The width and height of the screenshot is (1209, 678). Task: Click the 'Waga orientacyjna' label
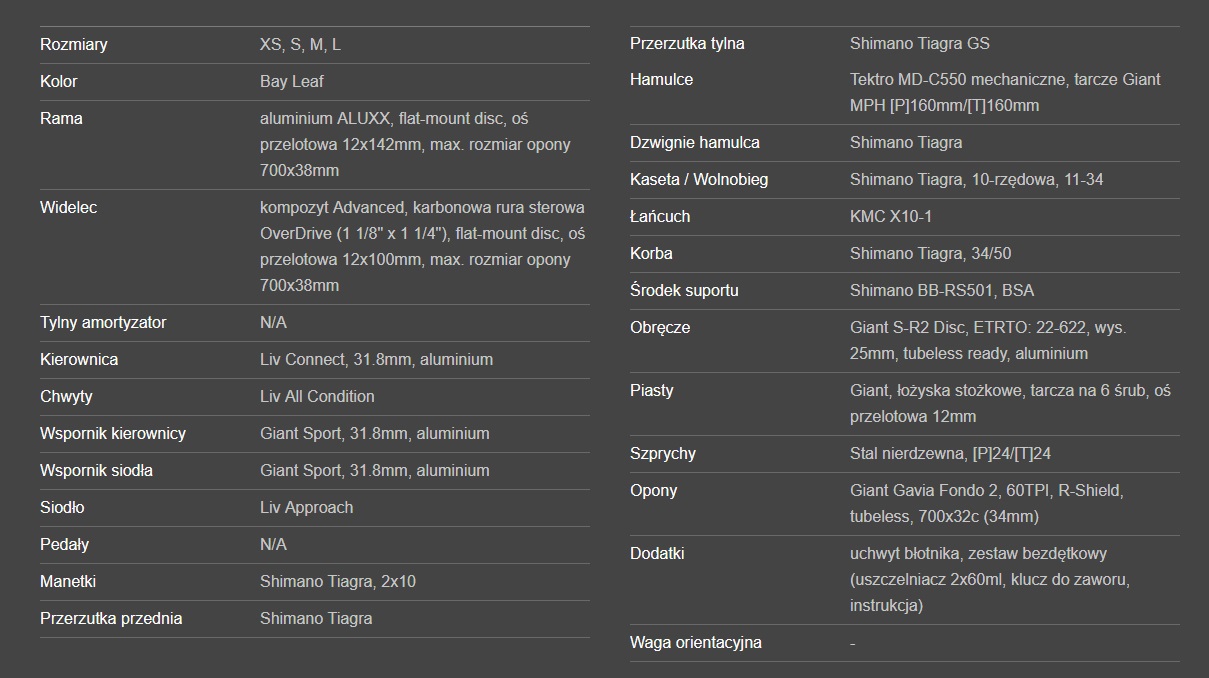click(x=696, y=642)
